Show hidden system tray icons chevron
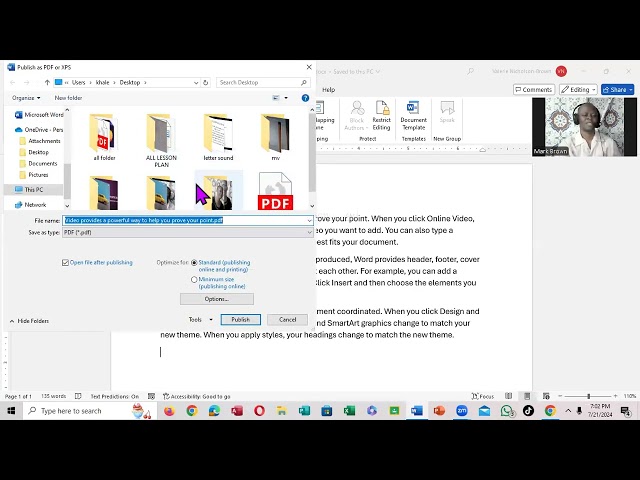This screenshot has width=640, height=480. tap(568, 411)
